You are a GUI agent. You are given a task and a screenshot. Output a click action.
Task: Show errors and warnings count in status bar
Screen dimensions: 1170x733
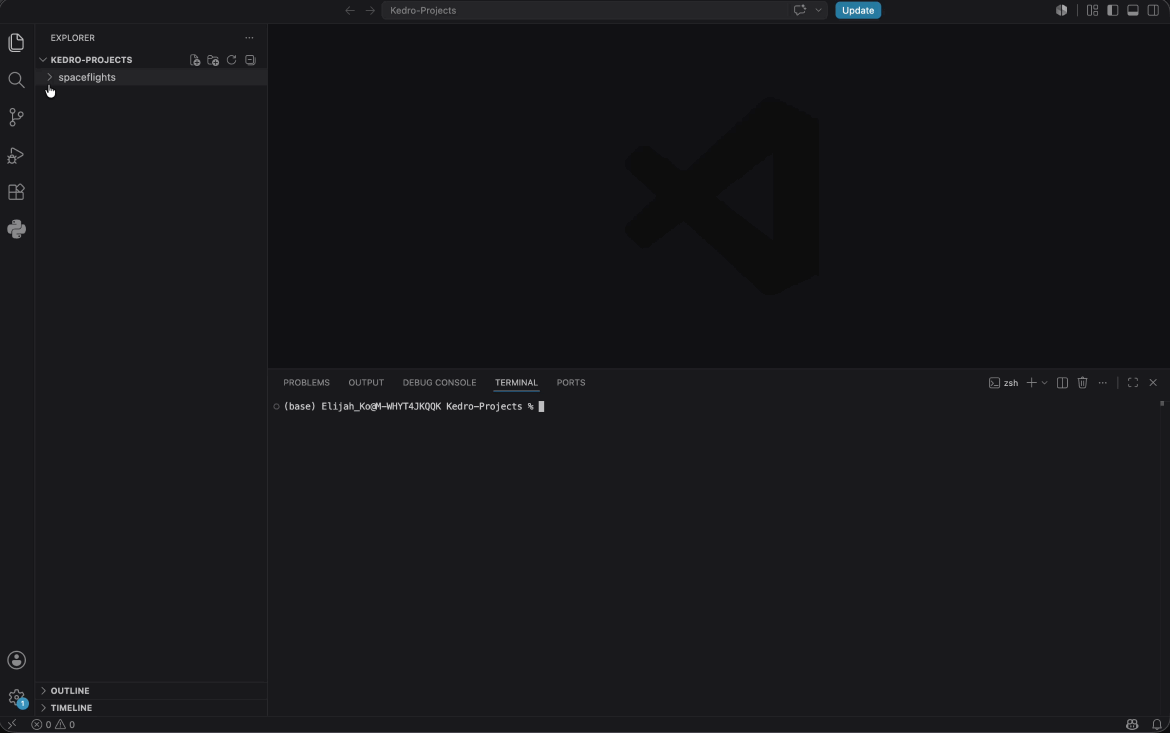tap(53, 724)
